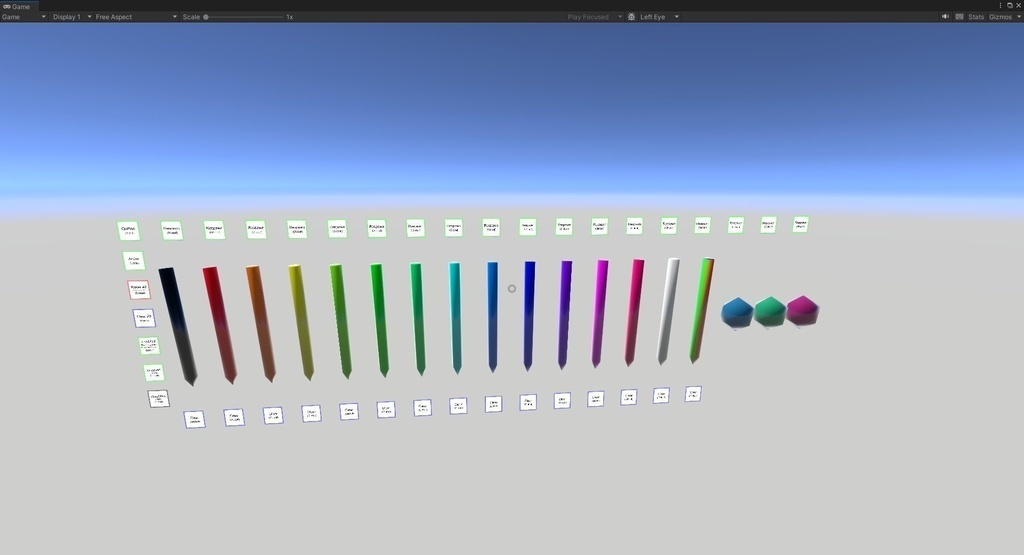This screenshot has height=555, width=1024.
Task: Click the cyan pen
Action: pyautogui.click(x=455, y=317)
